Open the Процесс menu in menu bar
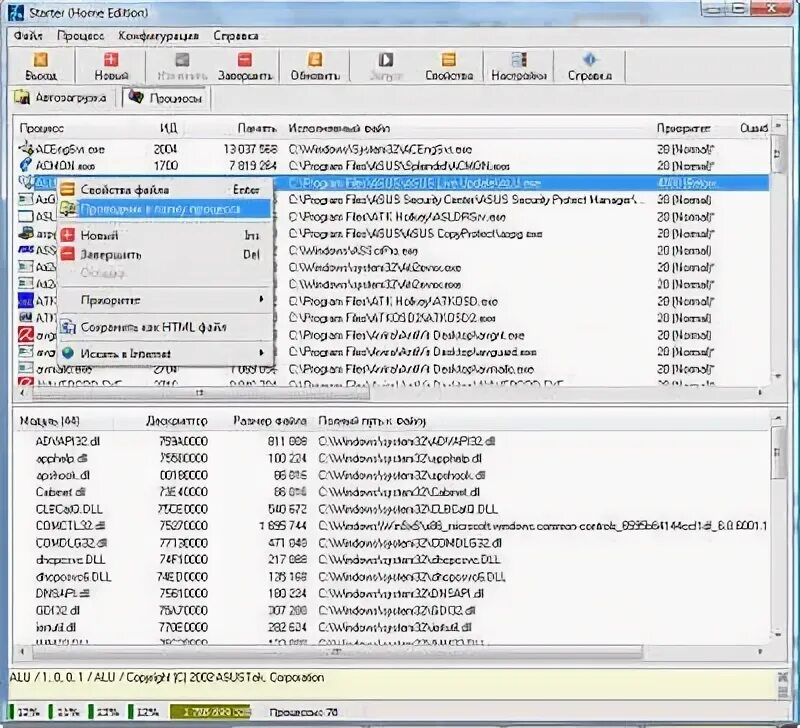800x728 pixels. (x=81, y=36)
